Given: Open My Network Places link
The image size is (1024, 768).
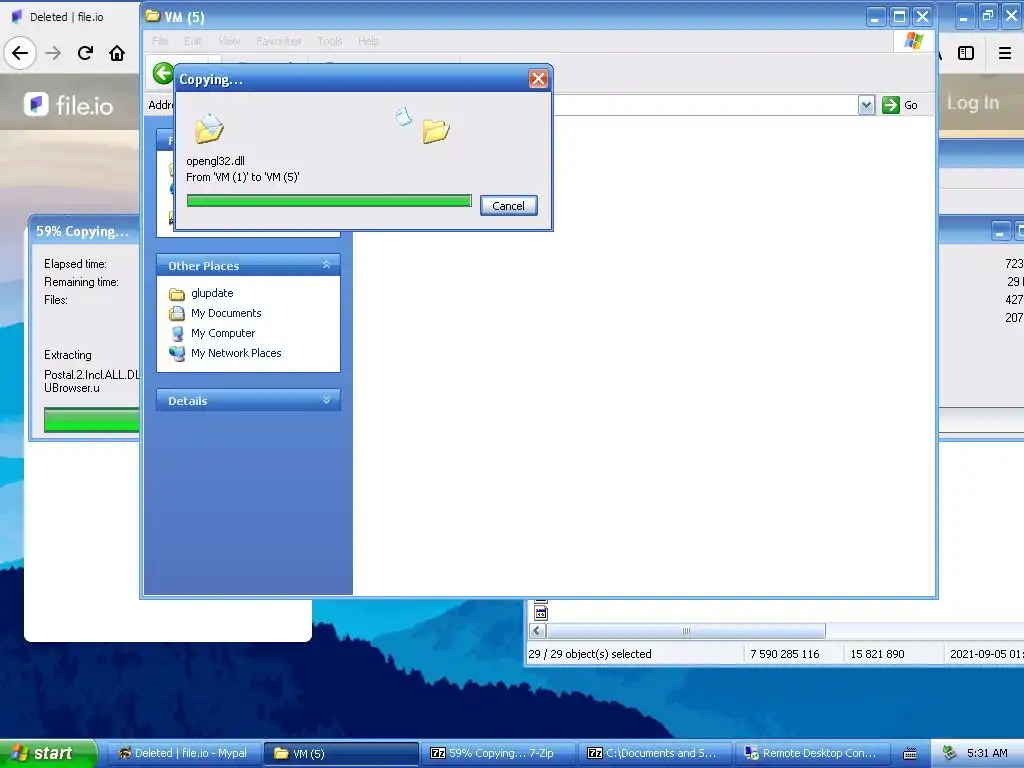Looking at the screenshot, I should (x=236, y=353).
